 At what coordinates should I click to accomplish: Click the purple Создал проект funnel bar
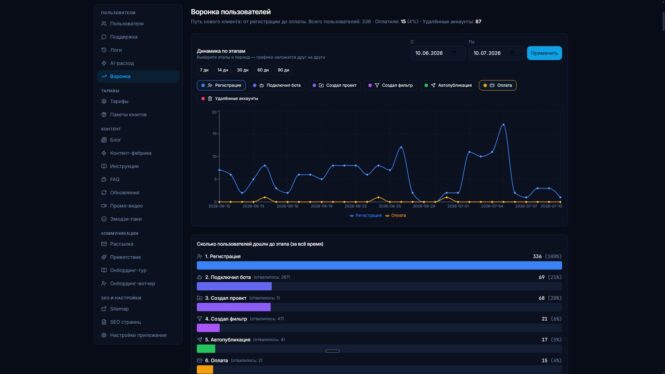pyautogui.click(x=234, y=307)
